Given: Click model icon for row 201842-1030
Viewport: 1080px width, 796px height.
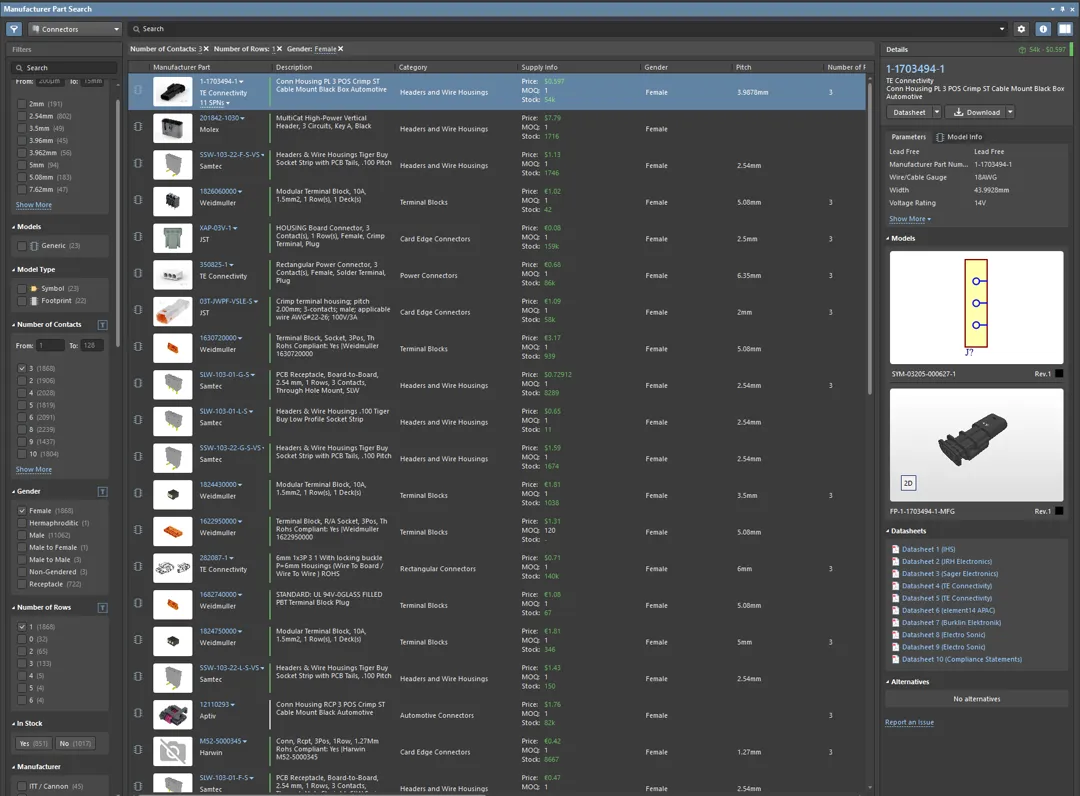Looking at the screenshot, I should [138, 127].
